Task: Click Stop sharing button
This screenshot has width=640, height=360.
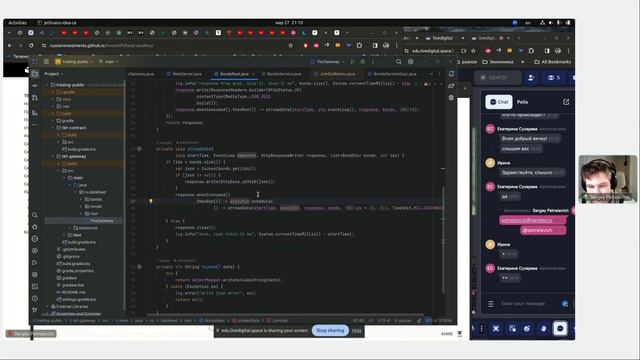Action: pos(330,330)
